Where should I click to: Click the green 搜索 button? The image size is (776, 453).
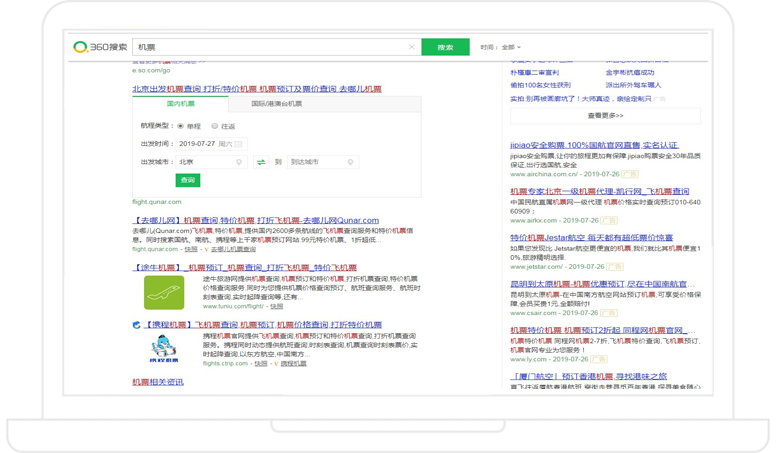click(445, 47)
